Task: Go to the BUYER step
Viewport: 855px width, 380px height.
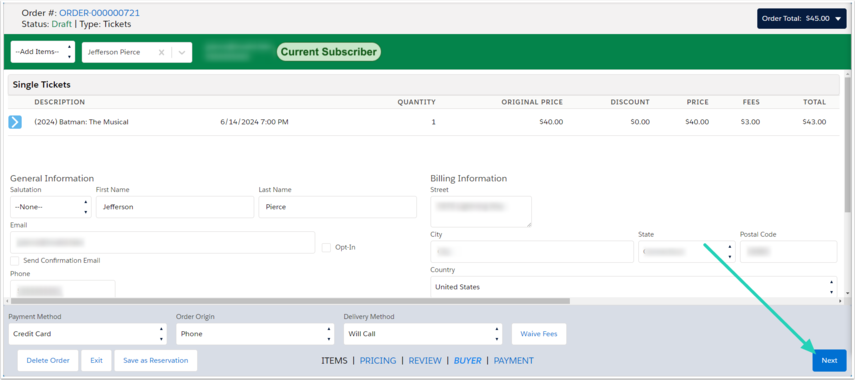Action: pos(468,360)
